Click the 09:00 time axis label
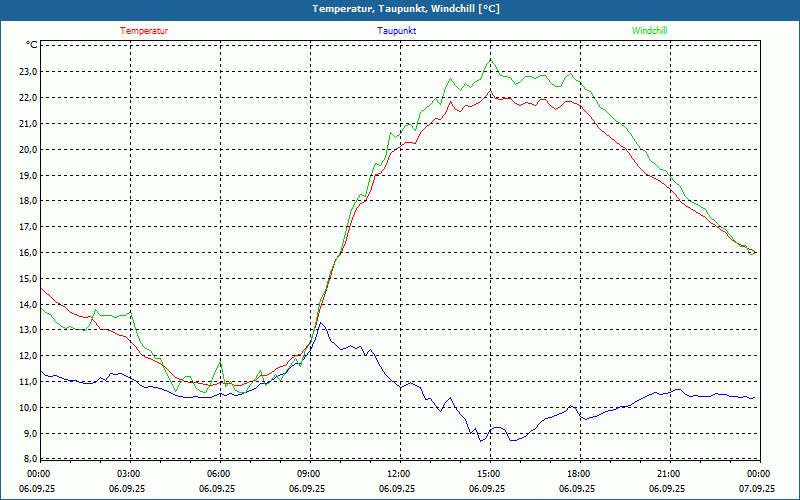This screenshot has width=800, height=500. coord(309,474)
